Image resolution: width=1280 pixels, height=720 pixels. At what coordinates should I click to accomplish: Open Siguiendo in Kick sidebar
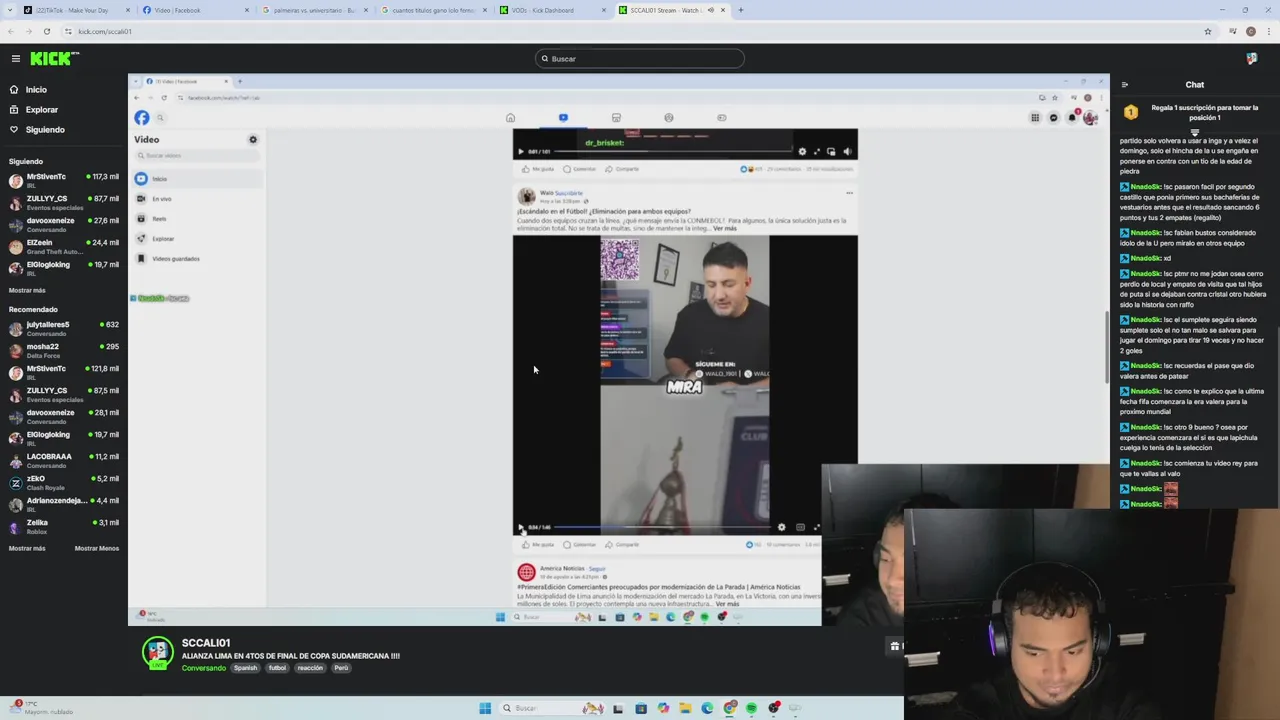[x=45, y=130]
